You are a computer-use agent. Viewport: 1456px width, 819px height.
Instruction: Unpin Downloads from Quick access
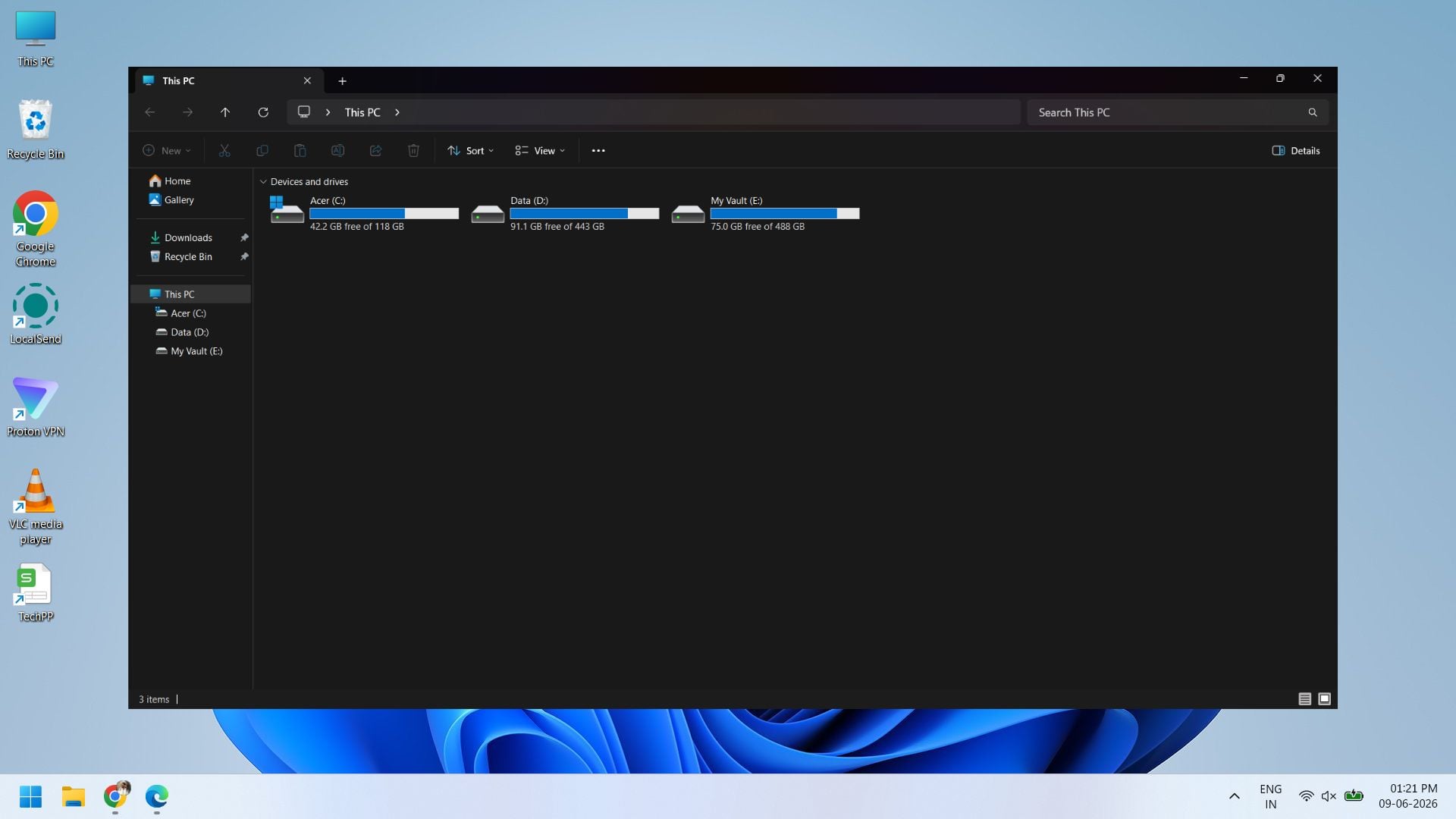coord(244,238)
